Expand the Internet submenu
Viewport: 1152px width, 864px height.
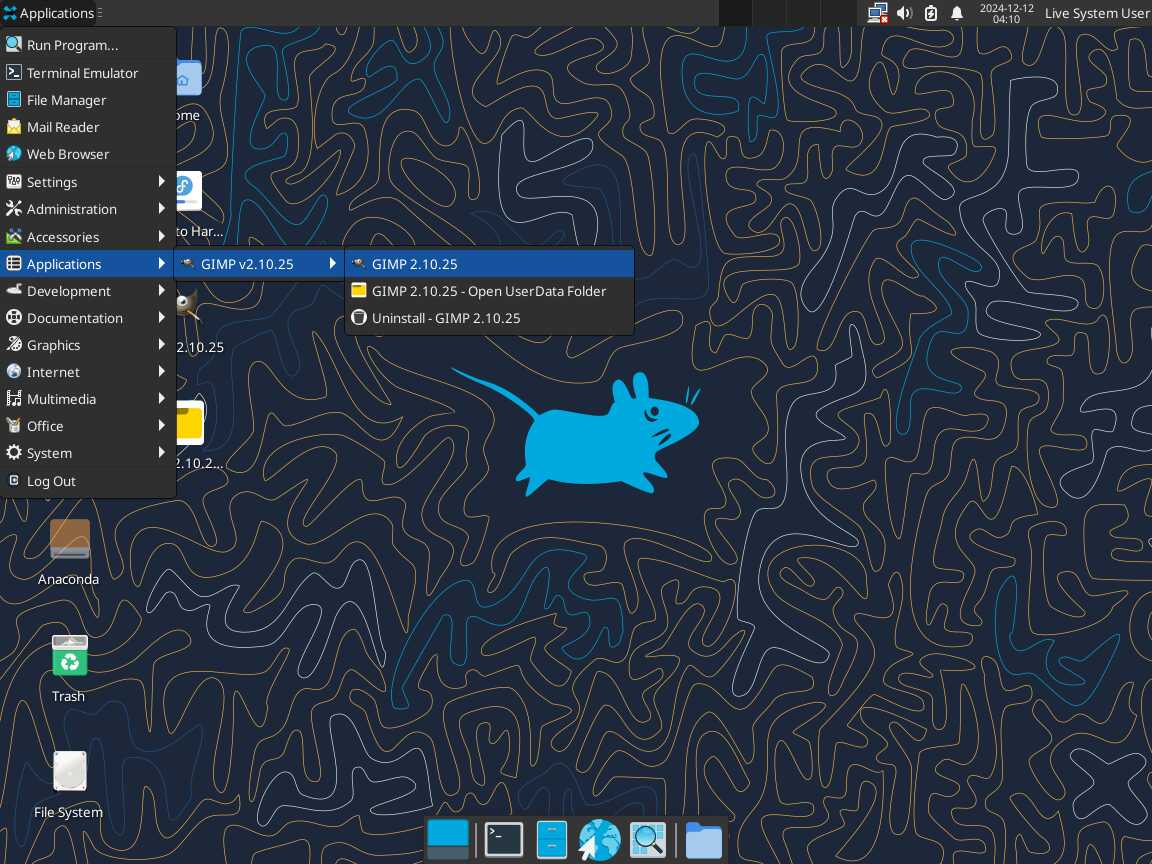click(x=88, y=372)
